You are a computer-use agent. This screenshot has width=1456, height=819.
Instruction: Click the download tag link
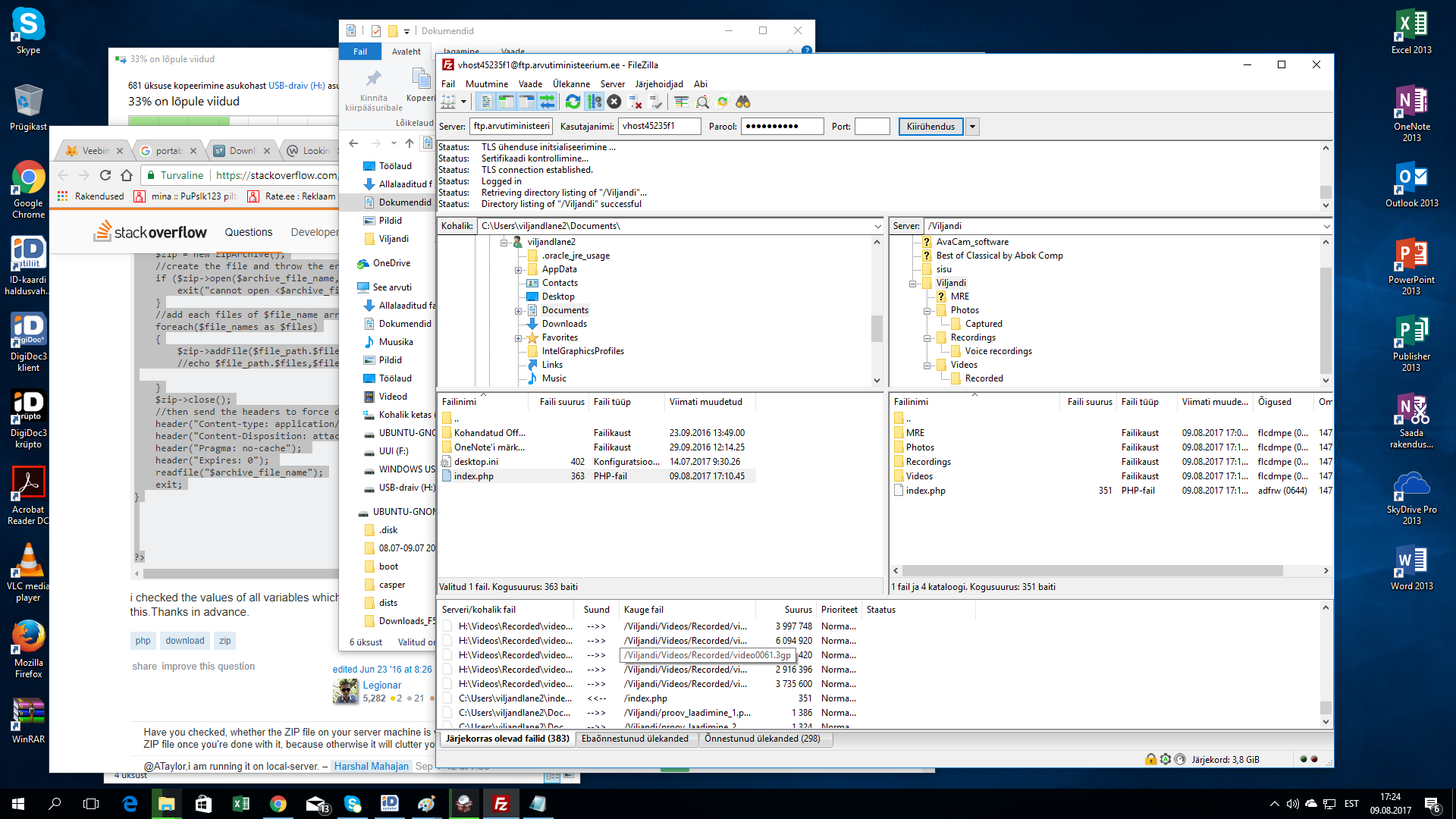pos(185,641)
